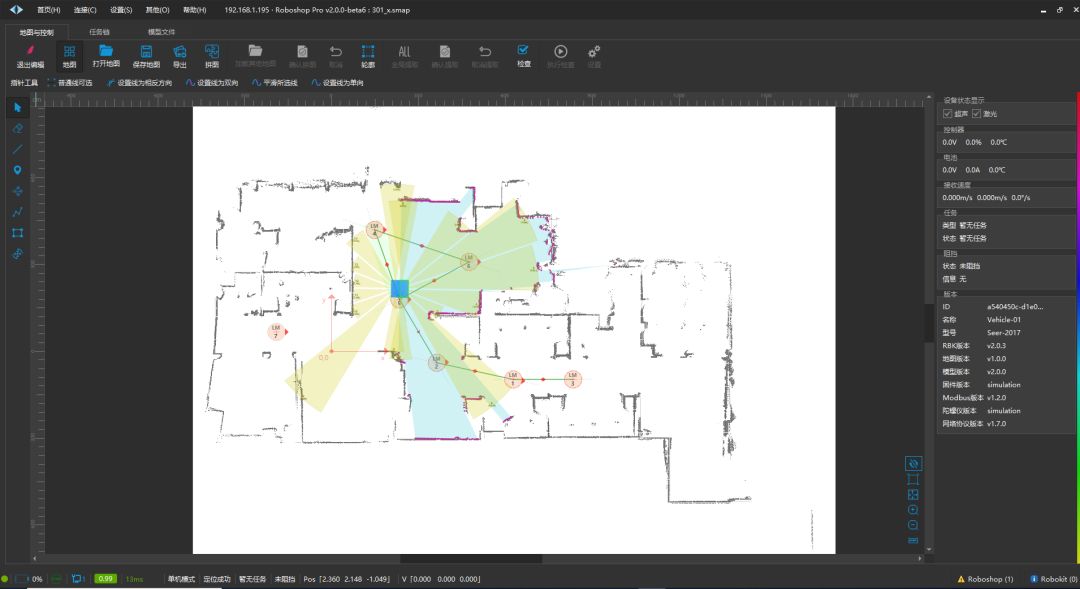Open the Roboshop (1) warning log

(985, 579)
